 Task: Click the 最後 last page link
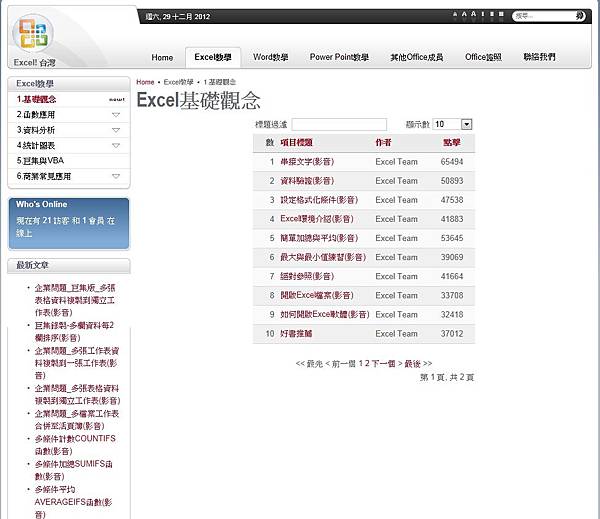(x=412, y=363)
